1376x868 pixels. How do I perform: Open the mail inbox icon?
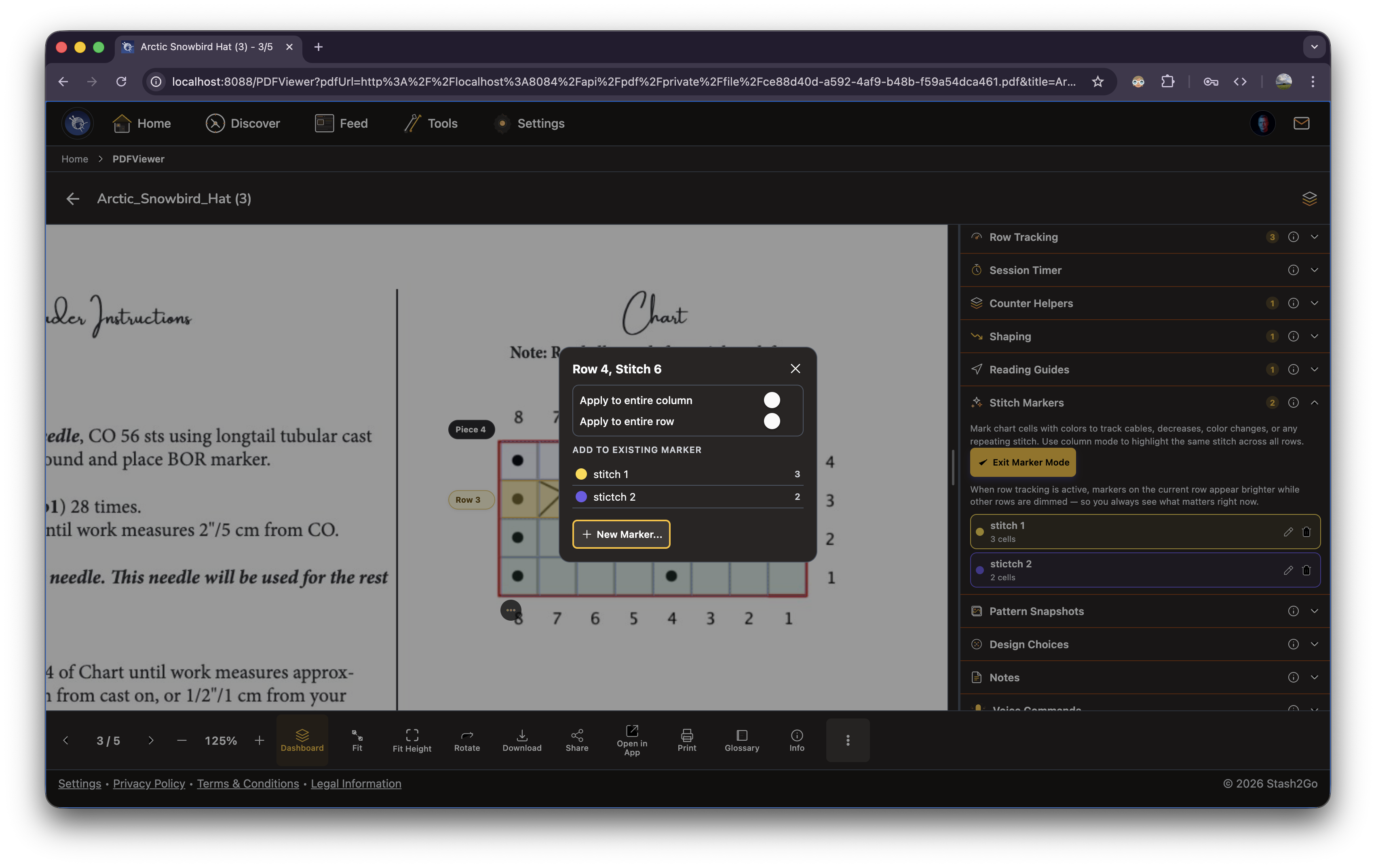pyautogui.click(x=1301, y=123)
